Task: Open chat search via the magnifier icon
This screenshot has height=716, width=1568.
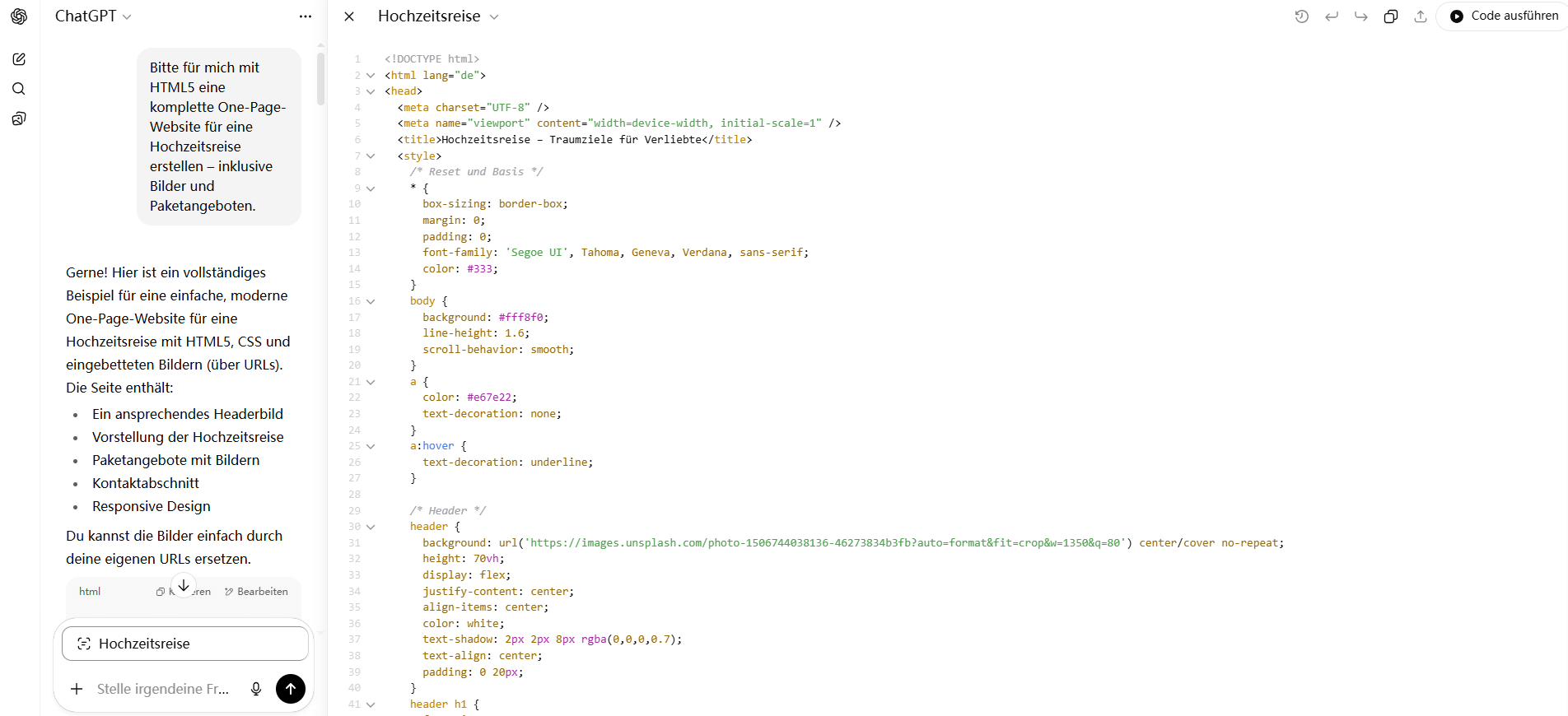Action: (x=19, y=89)
